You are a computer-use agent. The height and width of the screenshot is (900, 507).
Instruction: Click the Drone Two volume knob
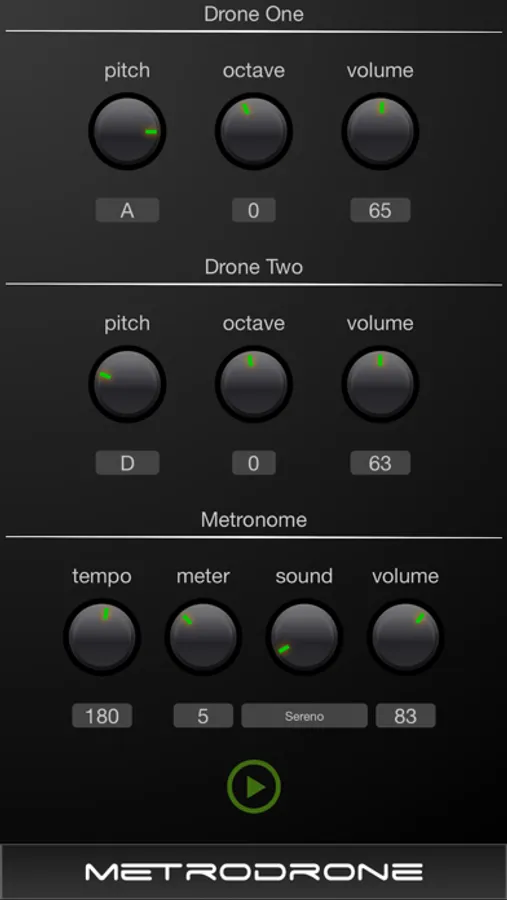click(380, 384)
